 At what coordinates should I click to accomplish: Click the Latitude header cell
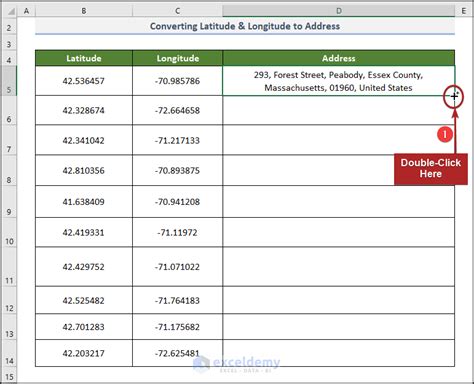(84, 58)
